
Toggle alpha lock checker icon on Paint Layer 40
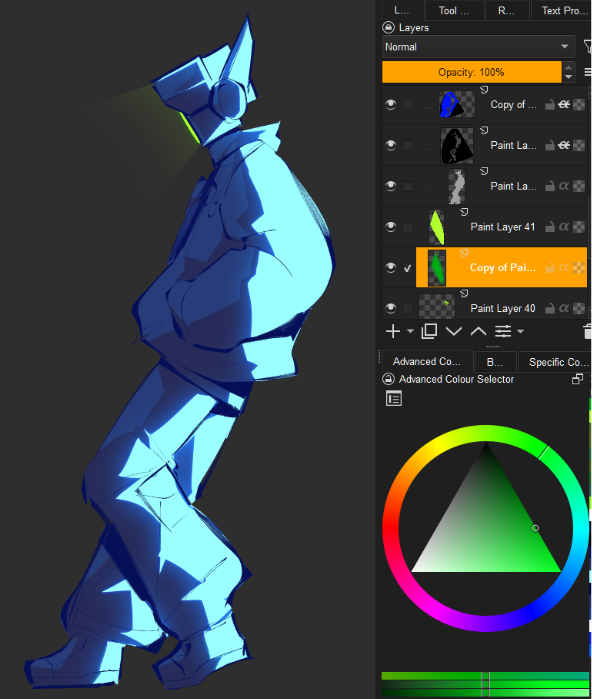pyautogui.click(x=579, y=308)
